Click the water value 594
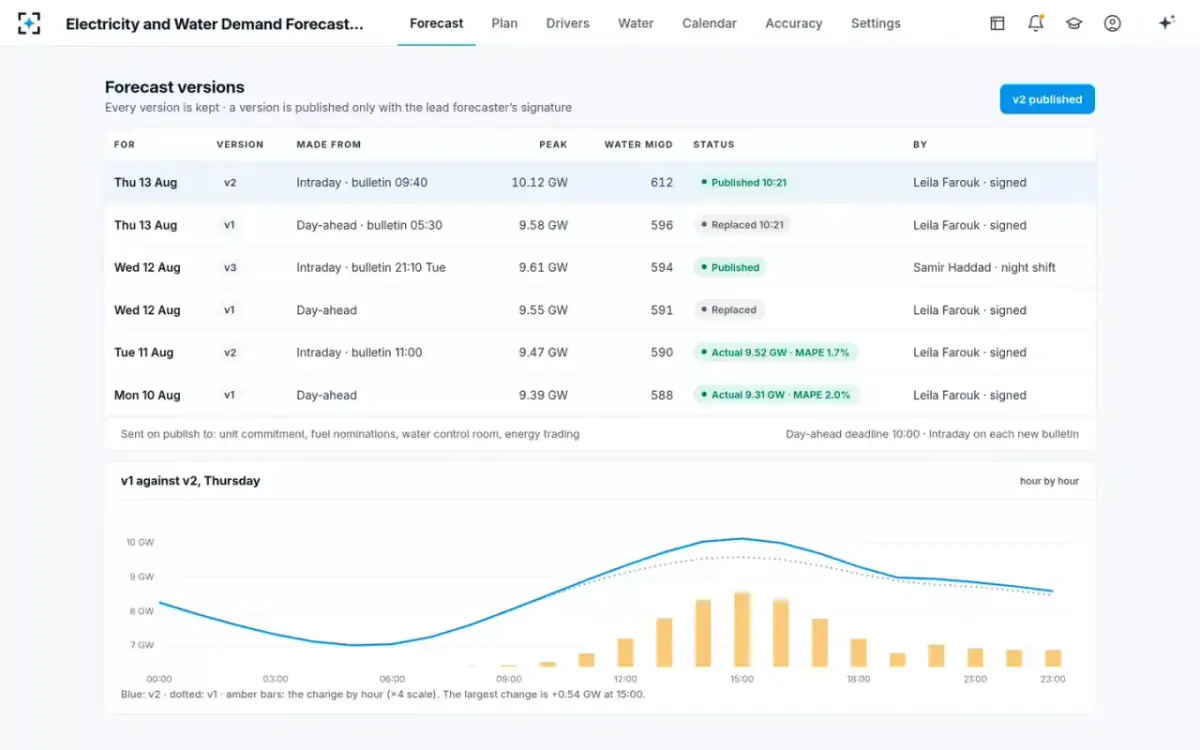The width and height of the screenshot is (1200, 750). (x=662, y=268)
